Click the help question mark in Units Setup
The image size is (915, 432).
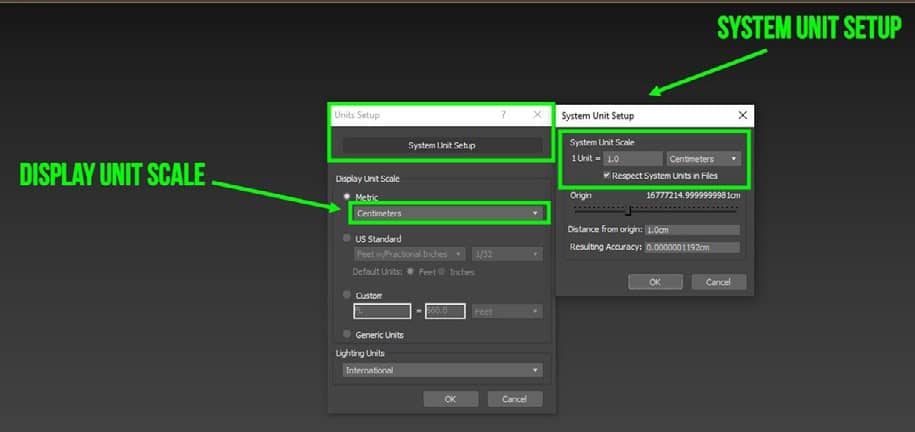tap(503, 115)
